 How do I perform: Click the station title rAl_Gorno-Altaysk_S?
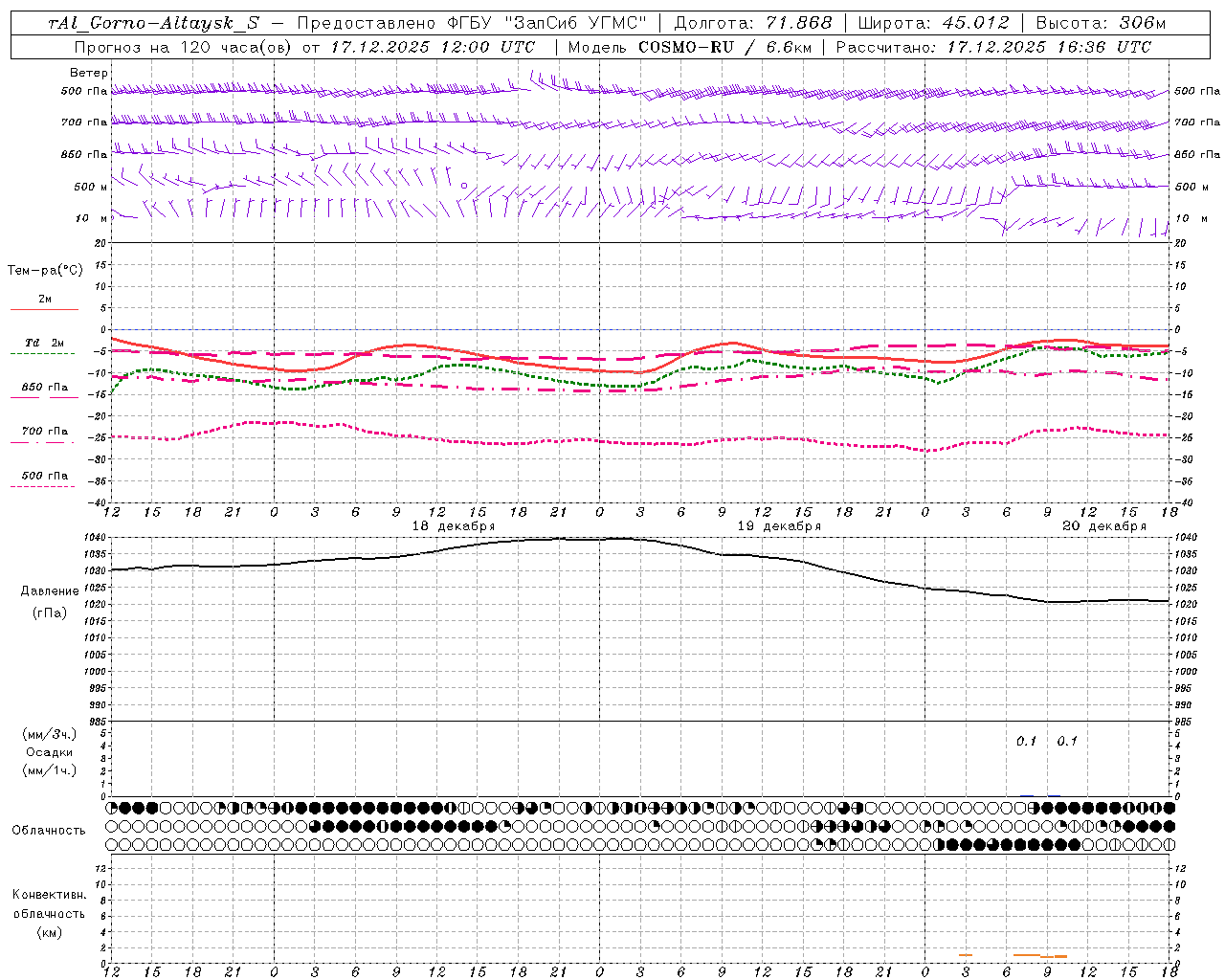coord(153,23)
